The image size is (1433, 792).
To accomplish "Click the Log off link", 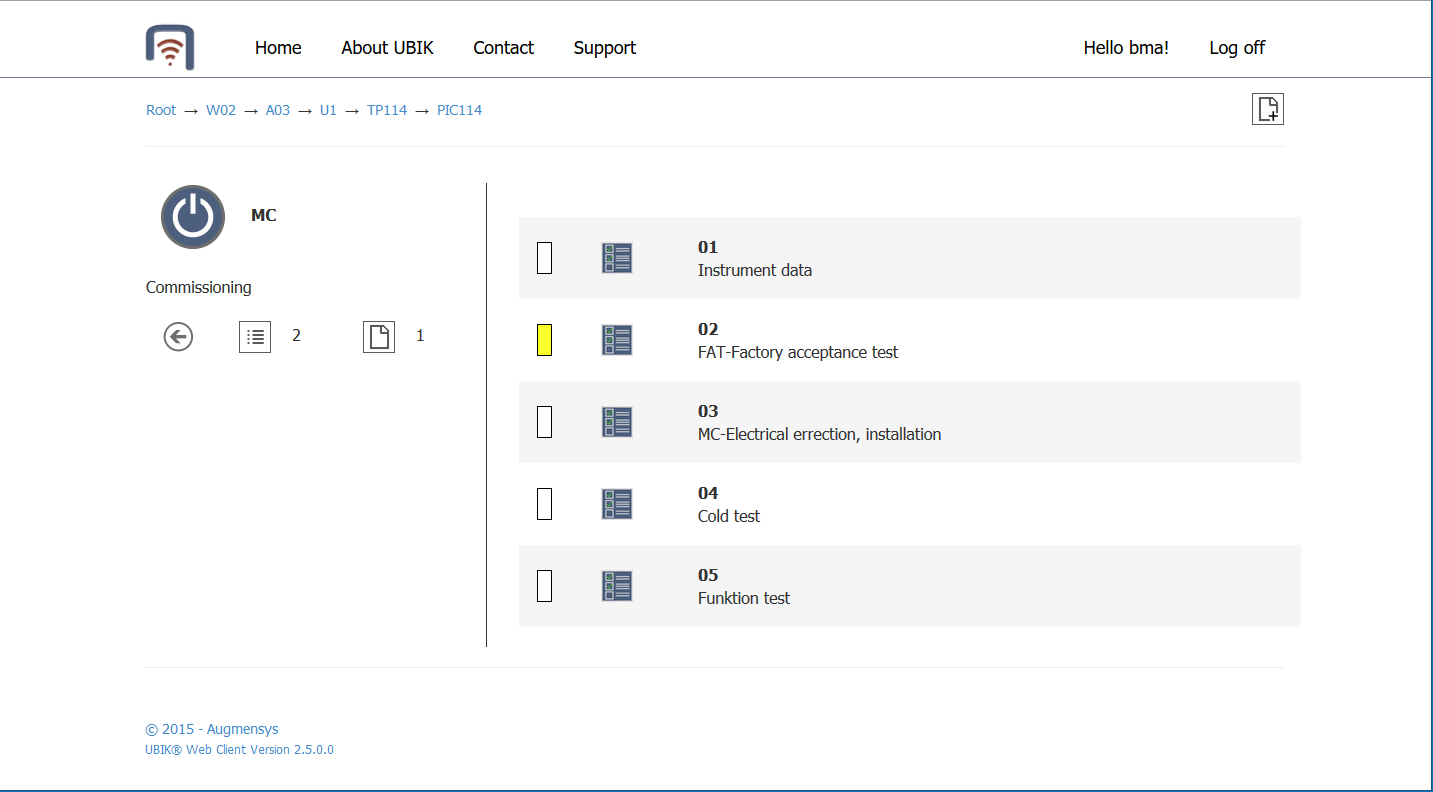I will (x=1236, y=48).
